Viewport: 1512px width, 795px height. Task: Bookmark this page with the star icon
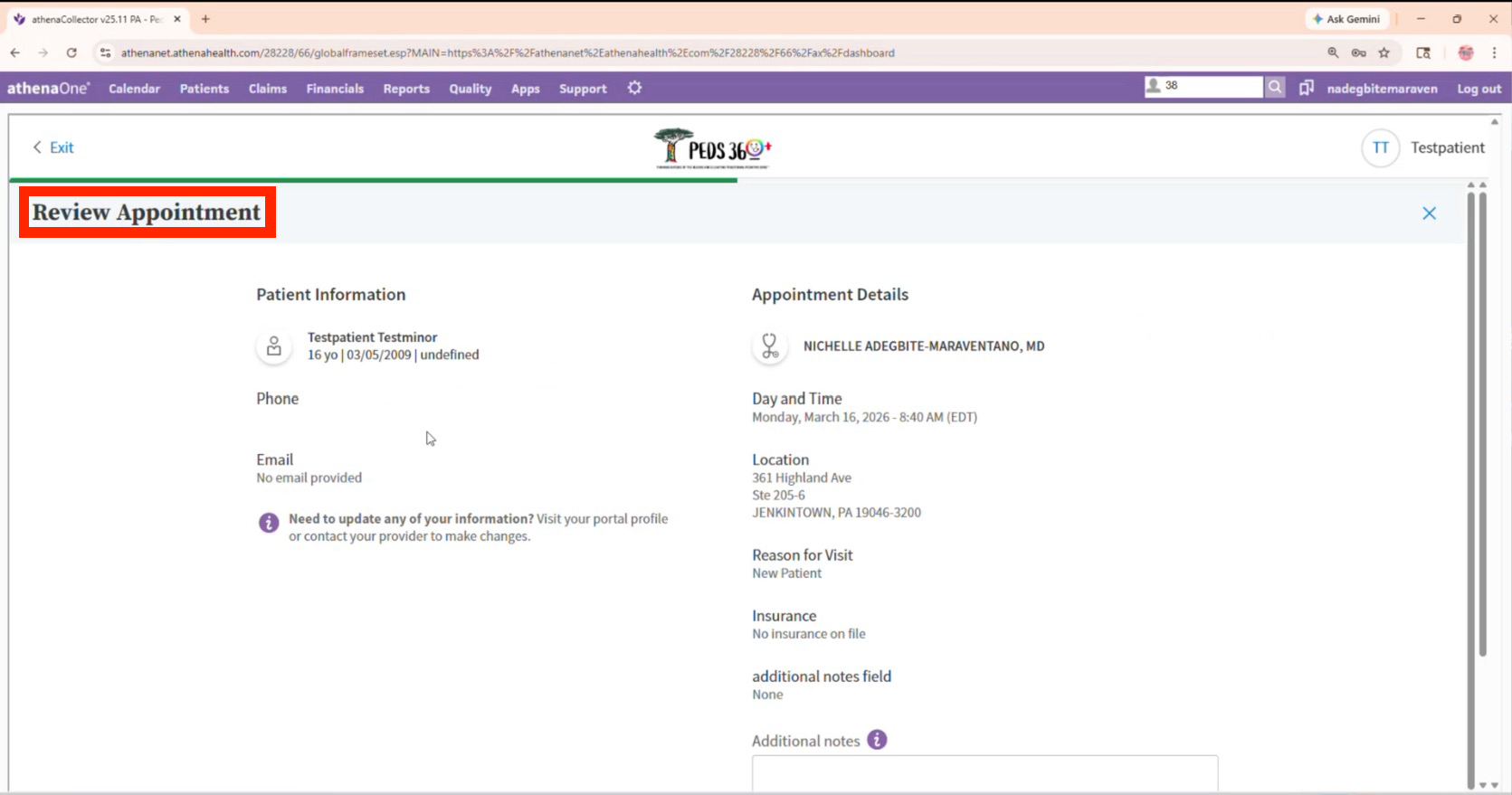[1384, 53]
